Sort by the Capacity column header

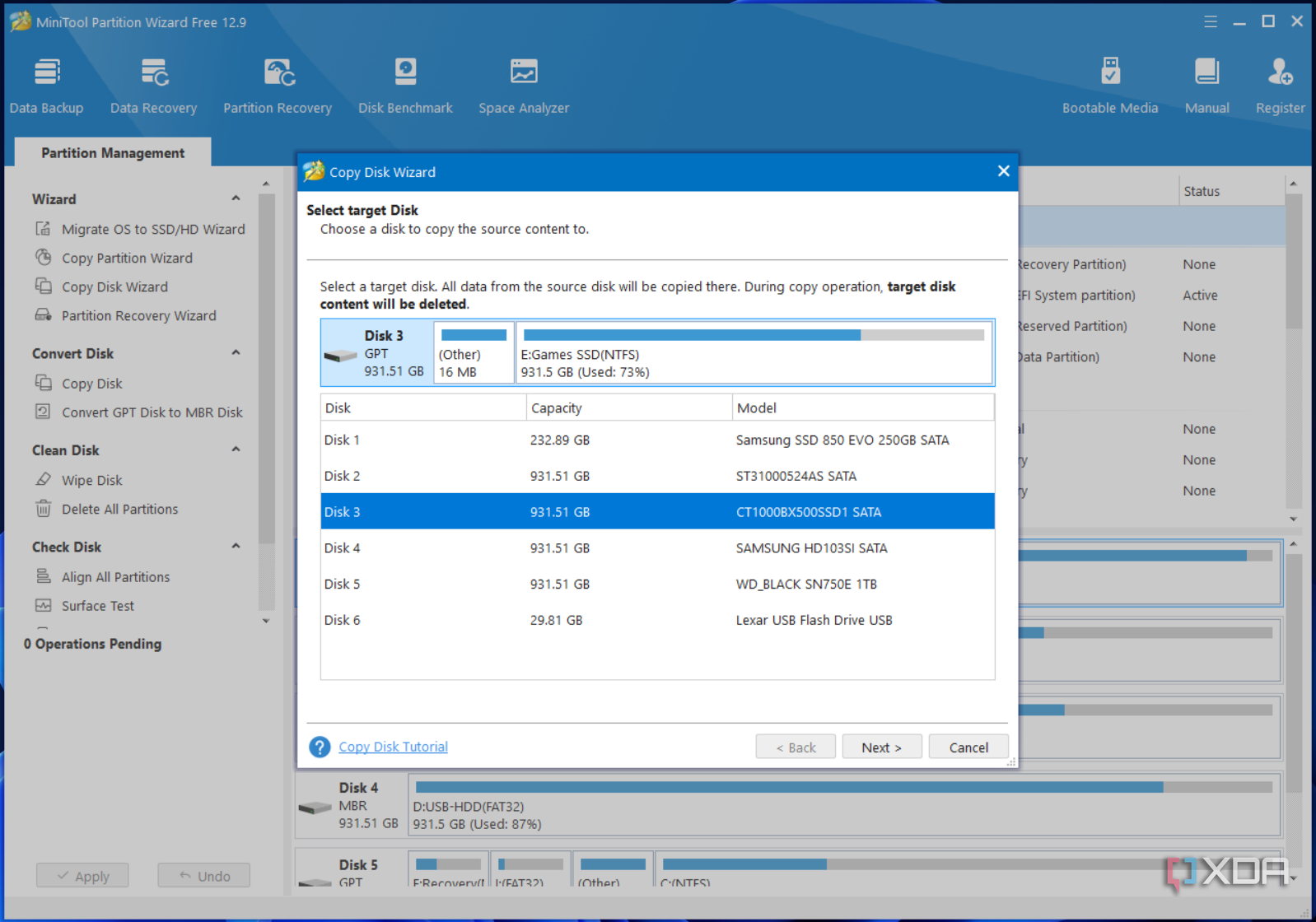point(629,407)
